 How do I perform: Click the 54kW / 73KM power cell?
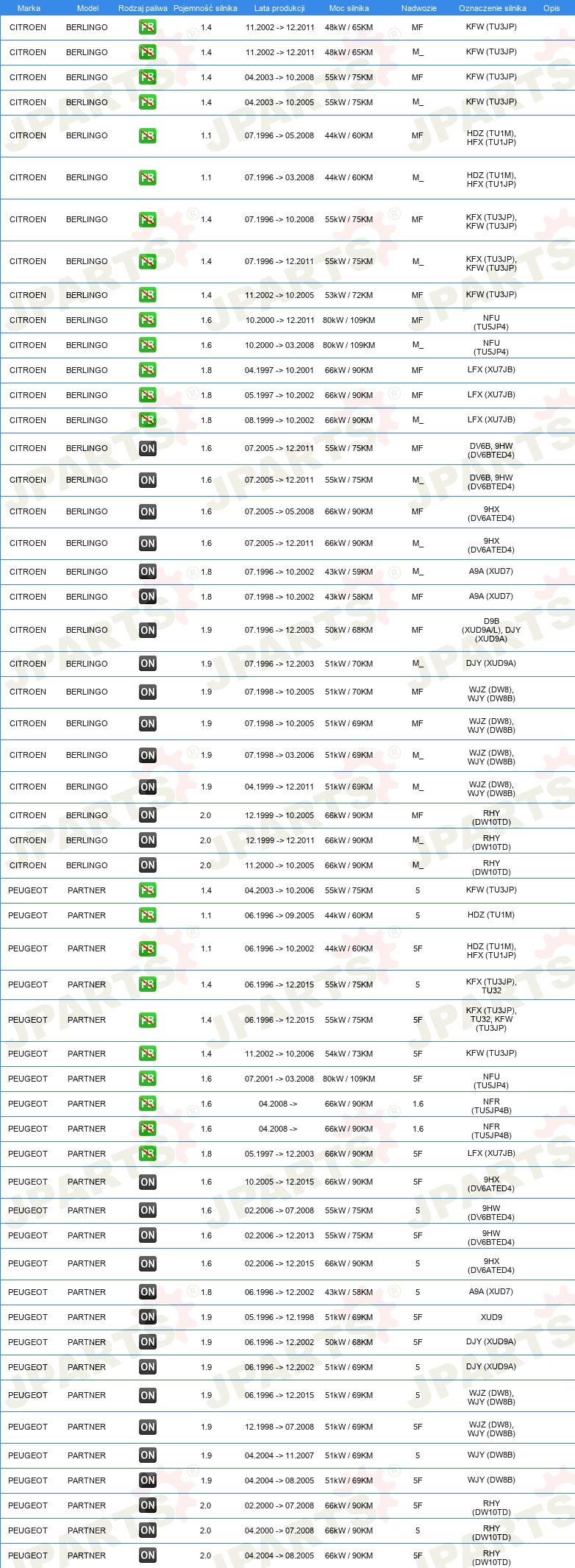[349, 1054]
